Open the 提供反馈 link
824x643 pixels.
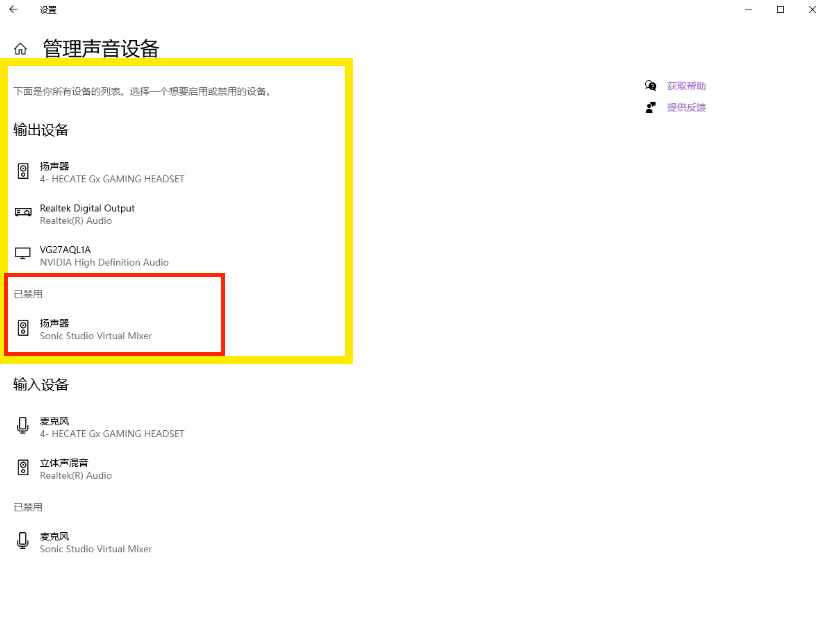point(685,107)
